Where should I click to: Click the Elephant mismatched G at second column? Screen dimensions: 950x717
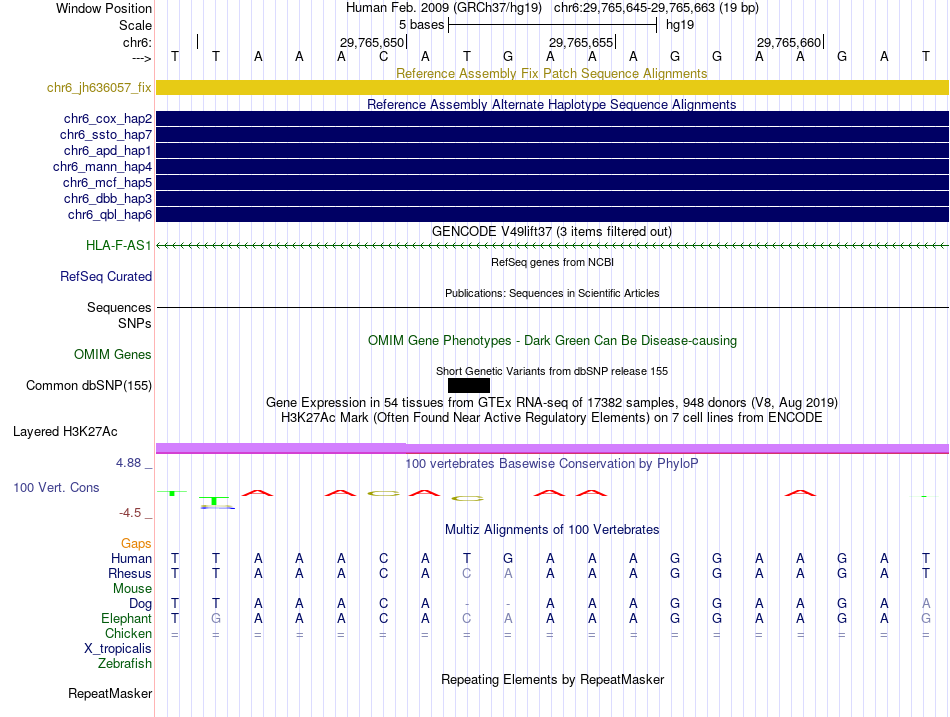point(216,618)
